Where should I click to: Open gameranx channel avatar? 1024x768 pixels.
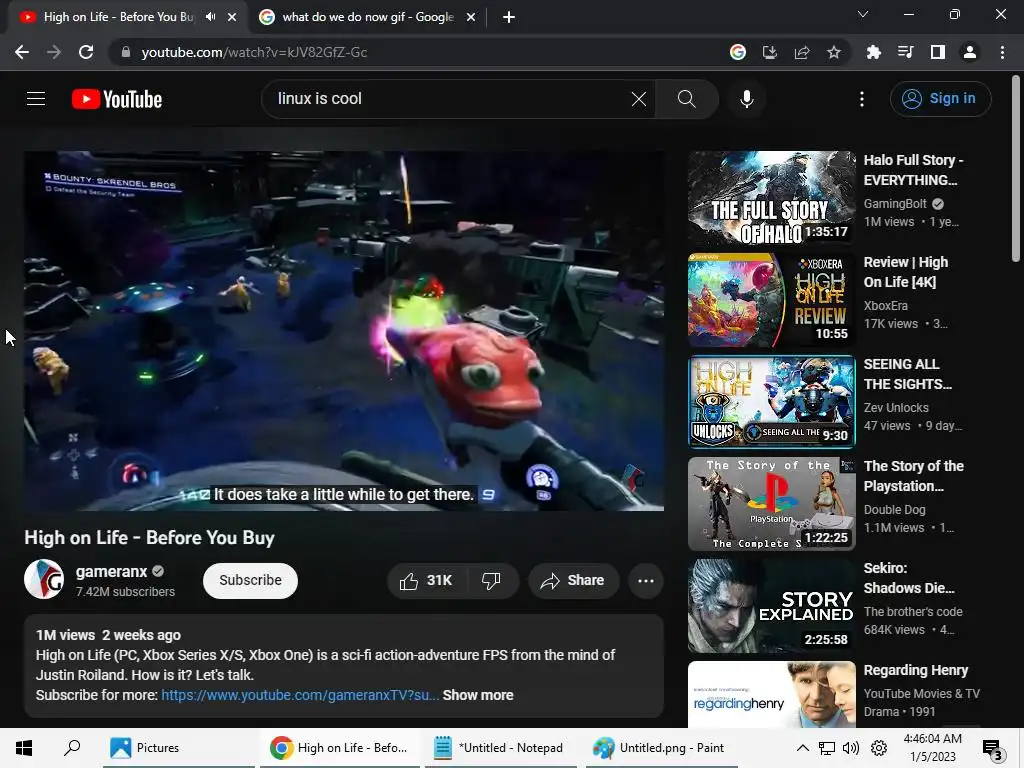[x=44, y=579]
